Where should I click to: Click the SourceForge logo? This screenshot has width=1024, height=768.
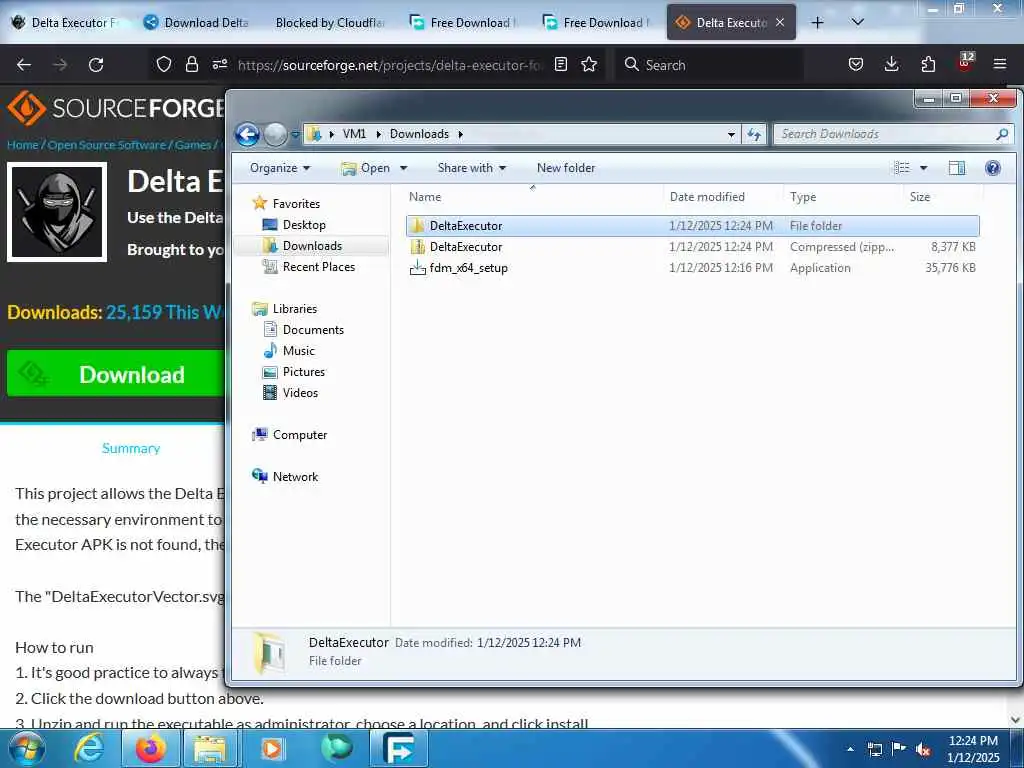pos(116,108)
